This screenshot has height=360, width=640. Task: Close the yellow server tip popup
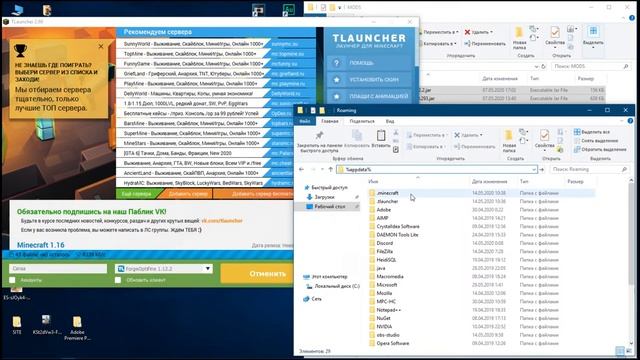tap(101, 47)
